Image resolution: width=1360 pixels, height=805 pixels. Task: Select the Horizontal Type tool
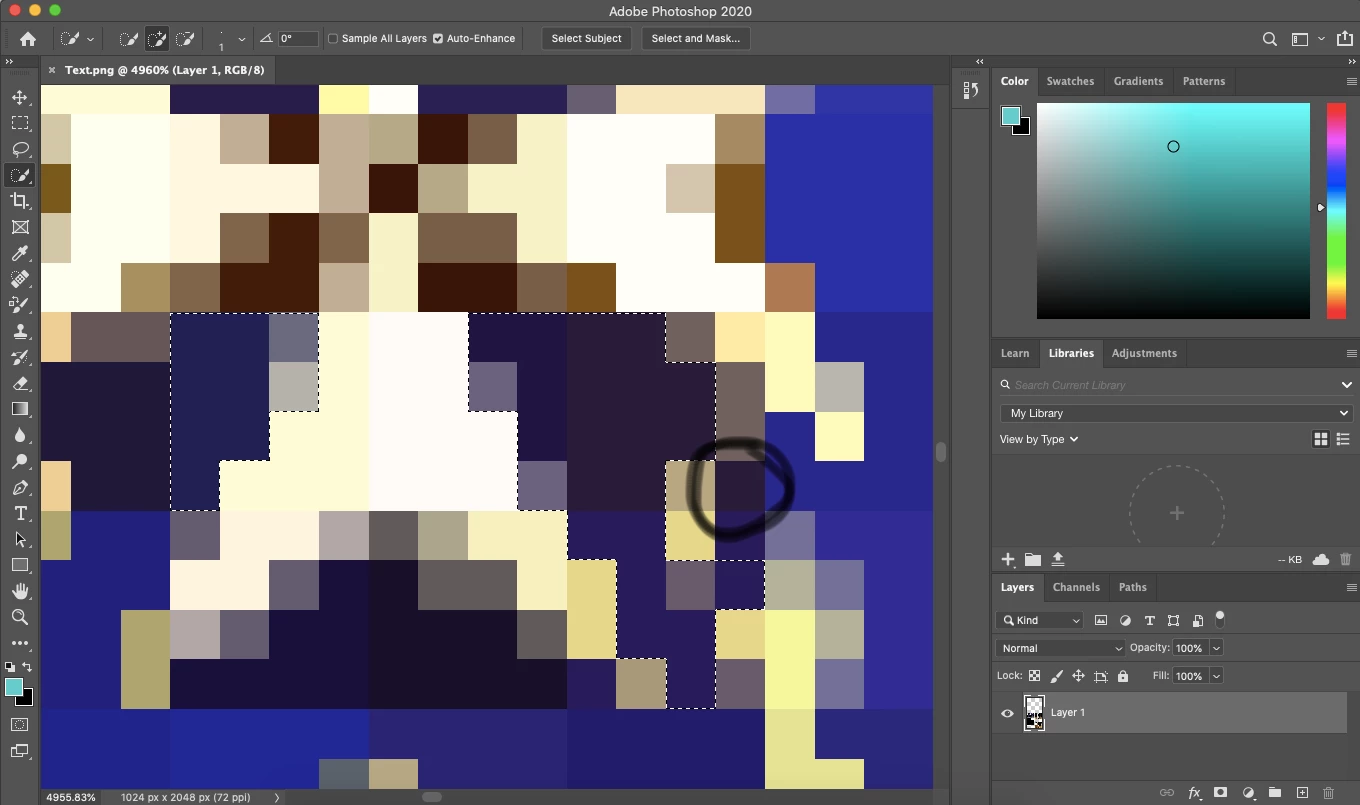[x=19, y=513]
